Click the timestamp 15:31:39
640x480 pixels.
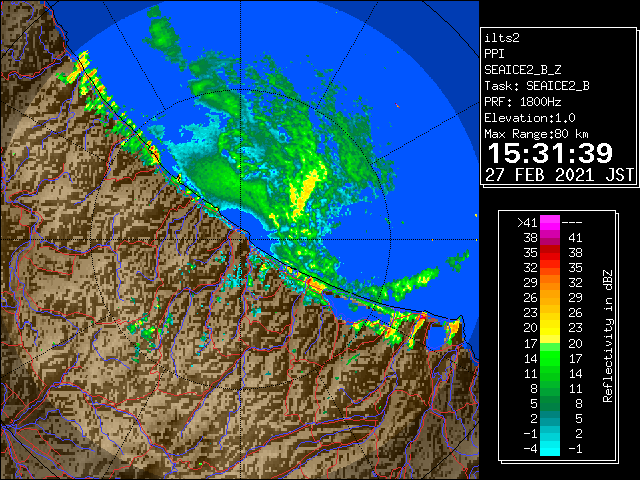[x=550, y=153]
